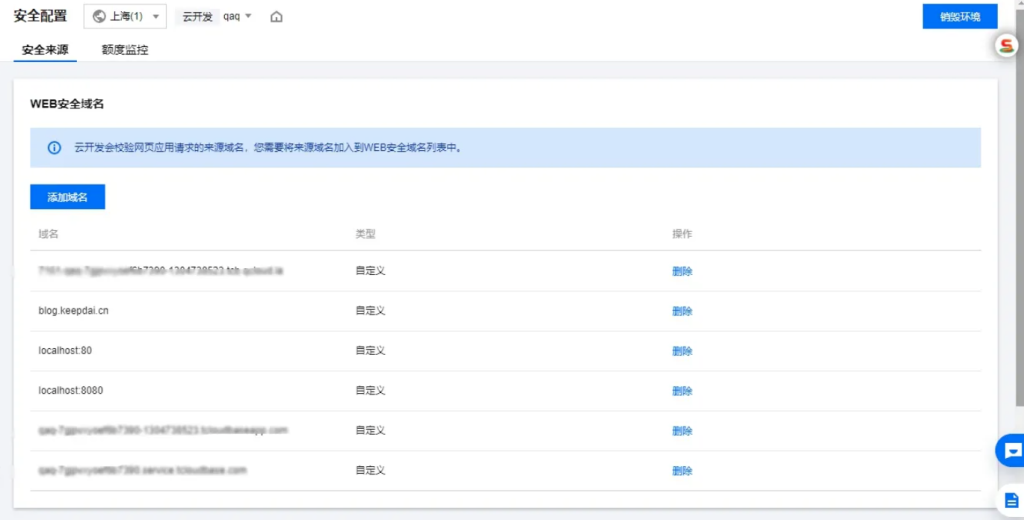Open the chat support bubble icon
This screenshot has width=1024, height=520.
pos(1011,450)
